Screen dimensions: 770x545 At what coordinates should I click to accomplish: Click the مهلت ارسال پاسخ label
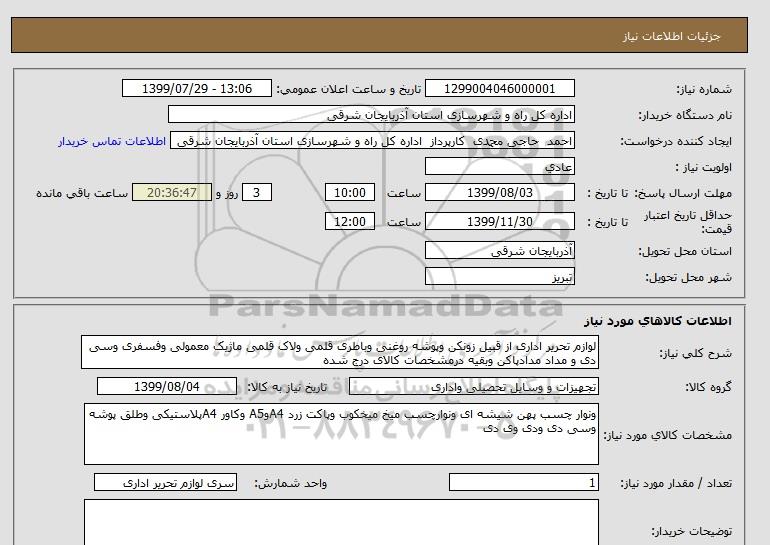pos(683,193)
